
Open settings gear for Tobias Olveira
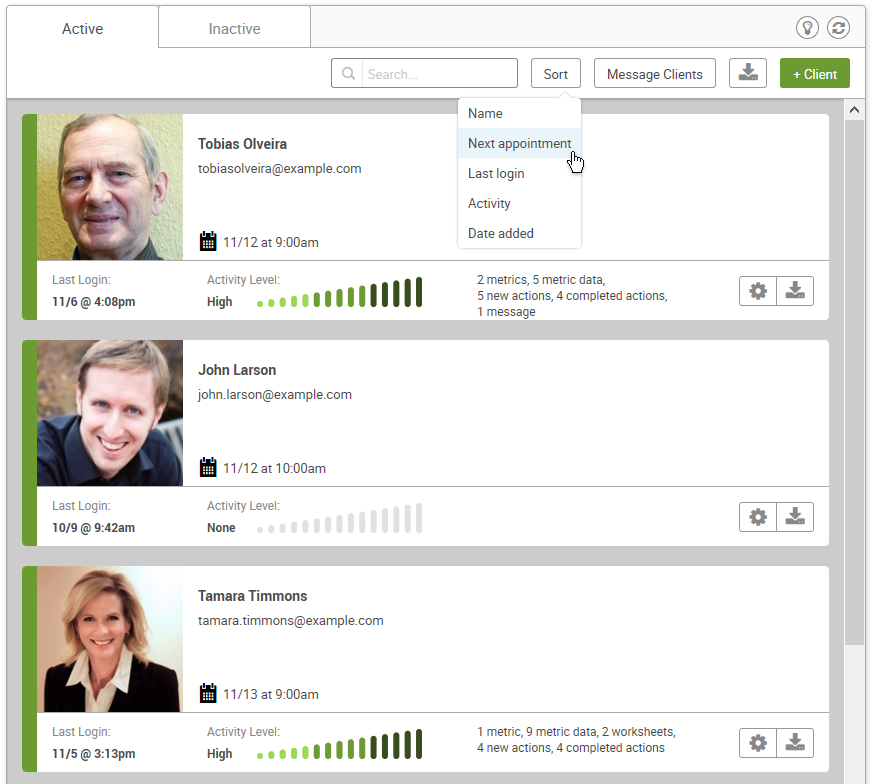[758, 291]
